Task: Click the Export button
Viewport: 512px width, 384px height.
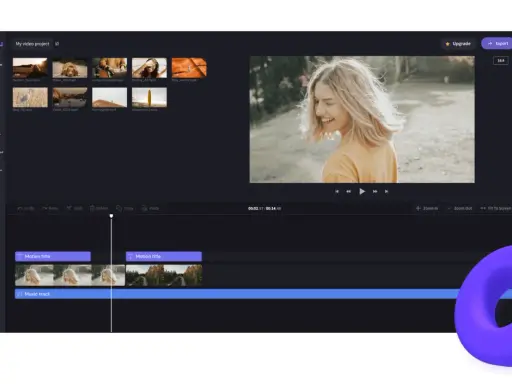Action: (497, 43)
